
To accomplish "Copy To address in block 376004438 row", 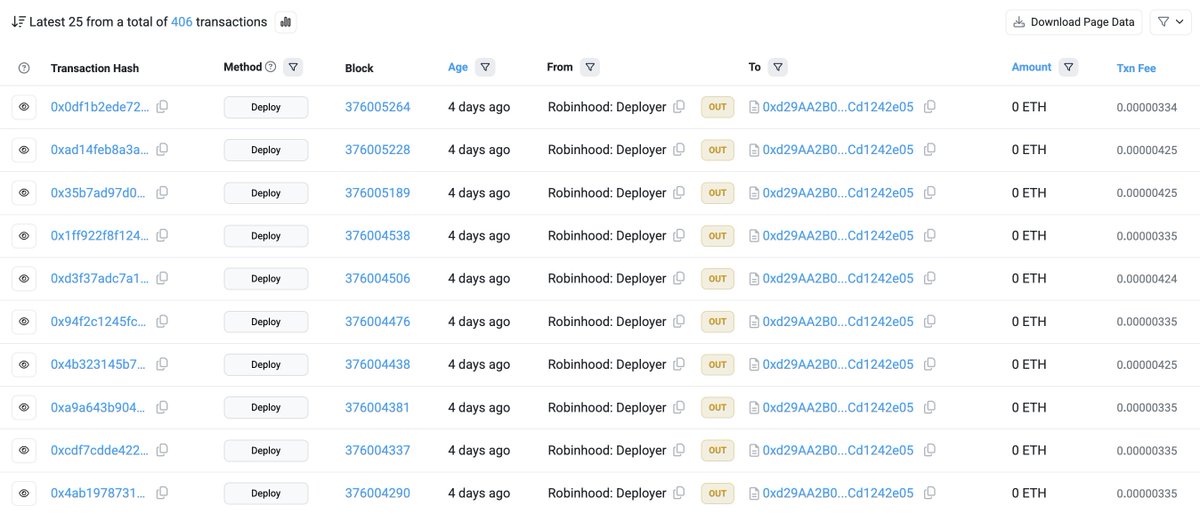I will [x=930, y=365].
